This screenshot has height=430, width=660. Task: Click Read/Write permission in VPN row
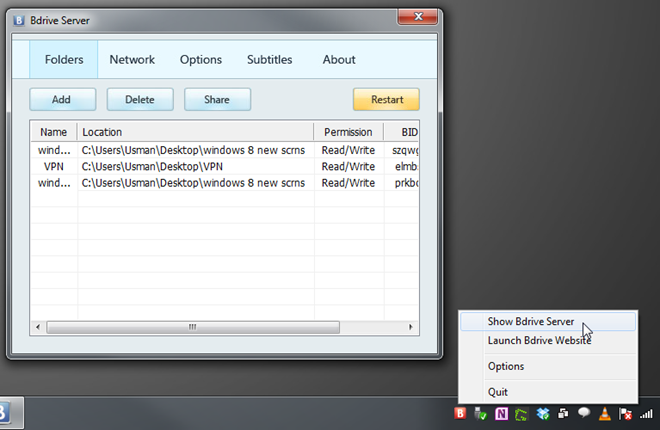click(348, 167)
